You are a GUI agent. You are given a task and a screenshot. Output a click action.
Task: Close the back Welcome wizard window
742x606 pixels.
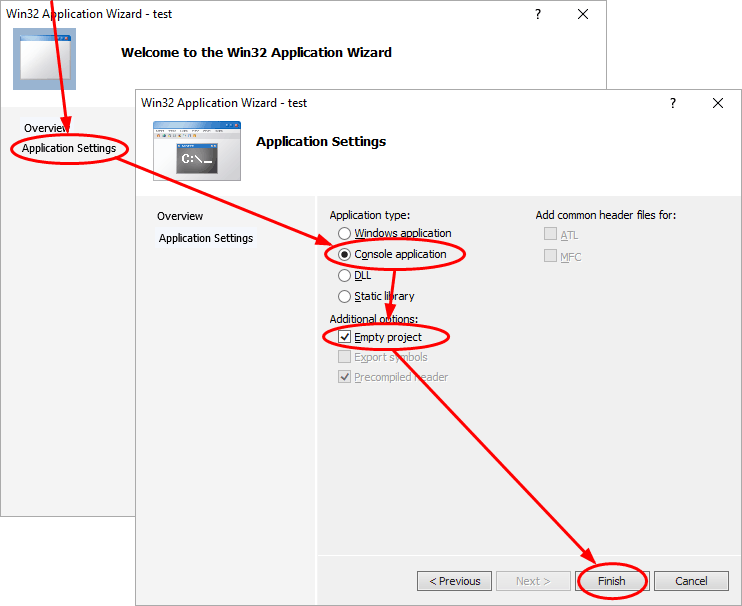point(583,15)
